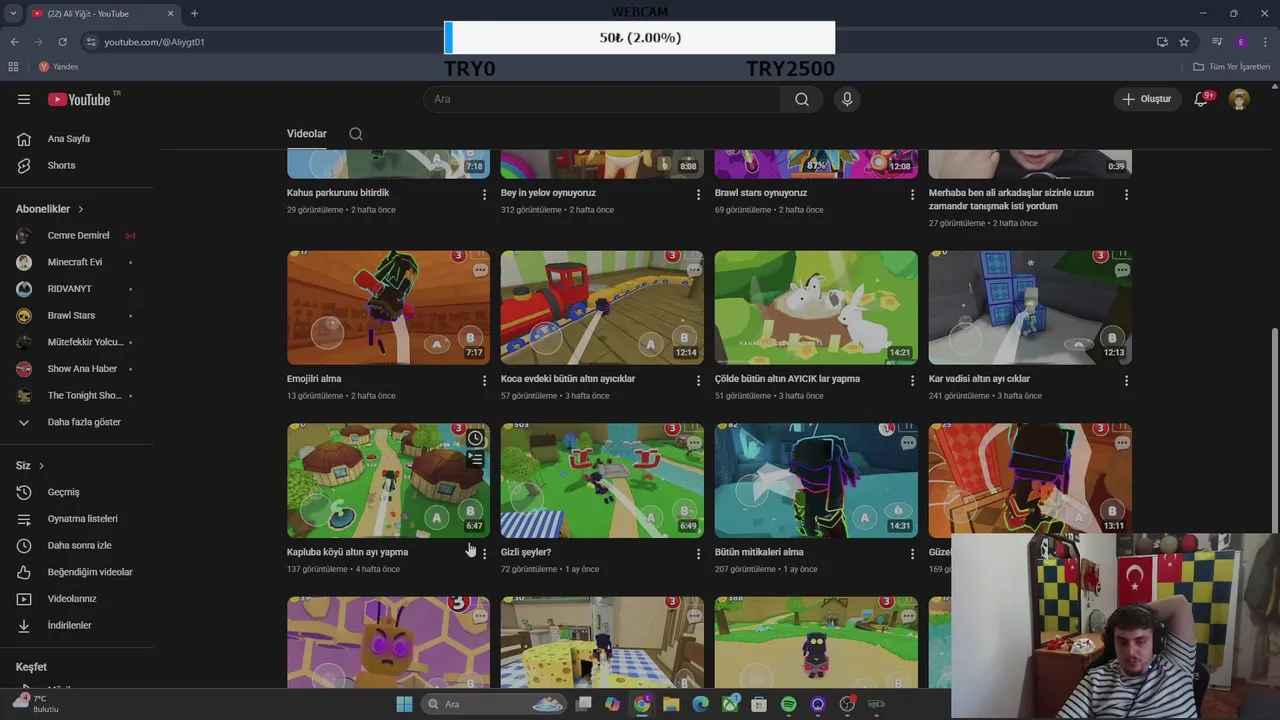This screenshot has width=1280, height=720.
Task: Open Windows Start menu
Action: click(404, 704)
